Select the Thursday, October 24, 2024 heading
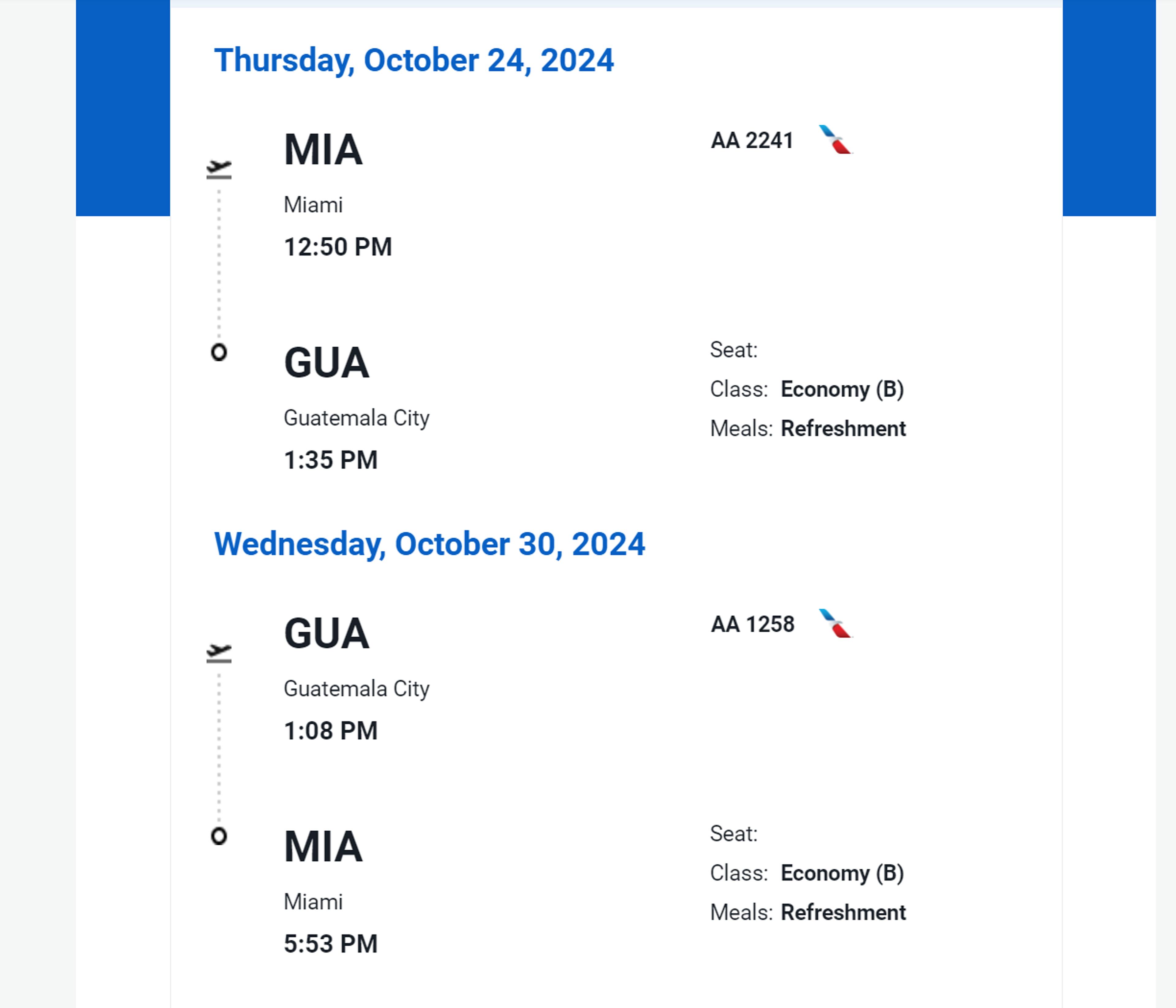Viewport: 1176px width, 1008px height. point(414,60)
